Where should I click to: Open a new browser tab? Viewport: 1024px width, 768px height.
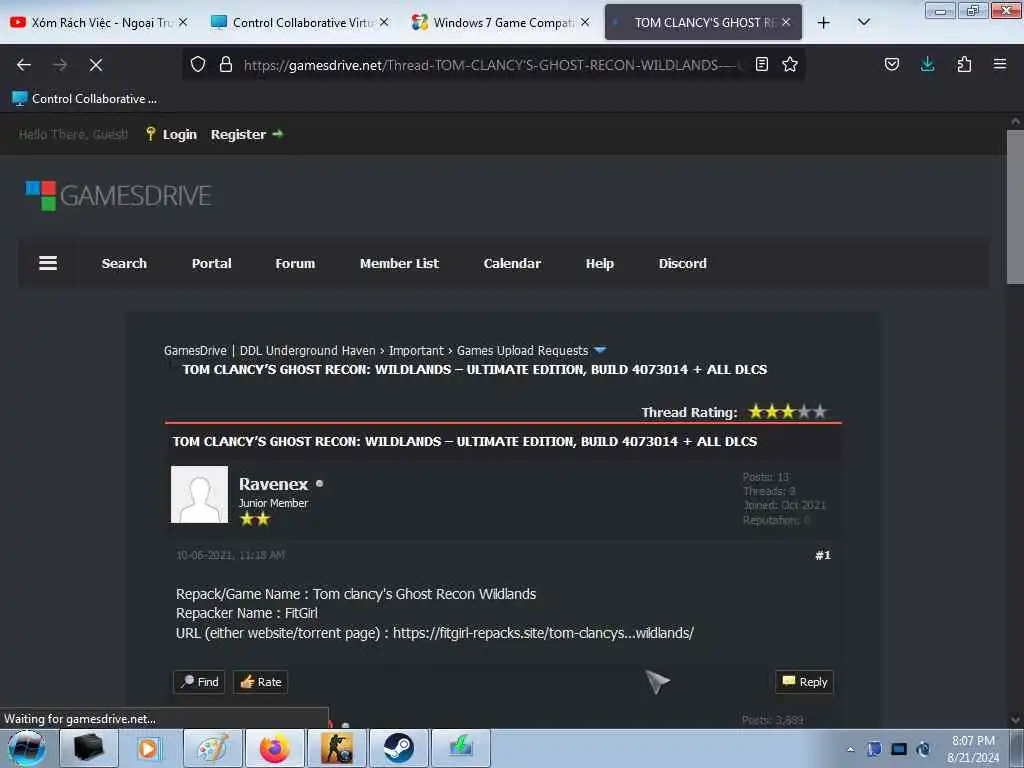pyautogui.click(x=824, y=23)
